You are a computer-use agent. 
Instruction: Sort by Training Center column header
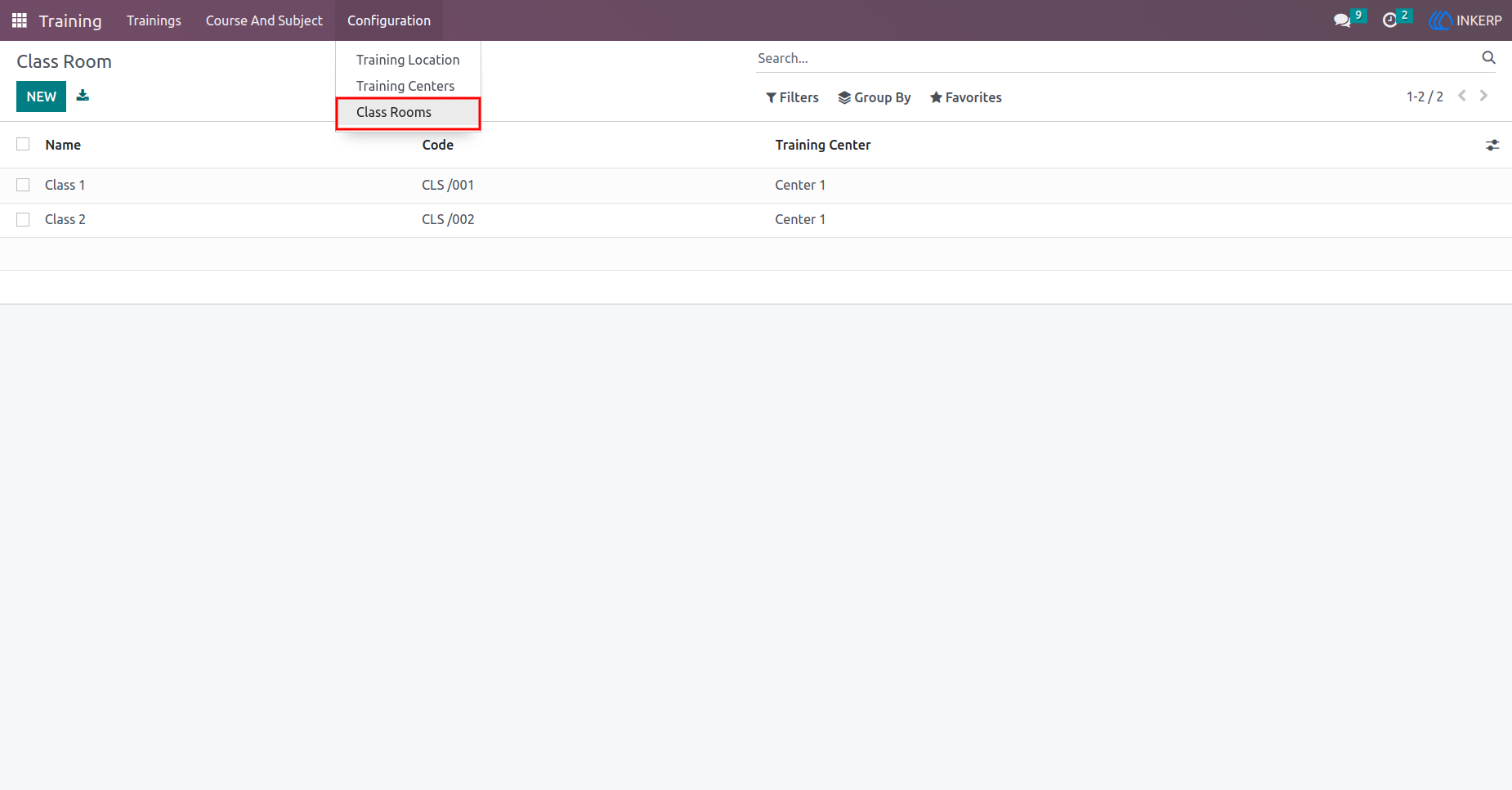pos(823,145)
